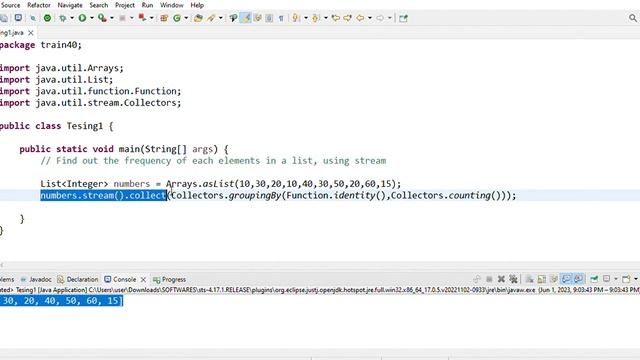640x360 pixels.
Task: Click the Next Edit Location icon
Action: tap(347, 18)
